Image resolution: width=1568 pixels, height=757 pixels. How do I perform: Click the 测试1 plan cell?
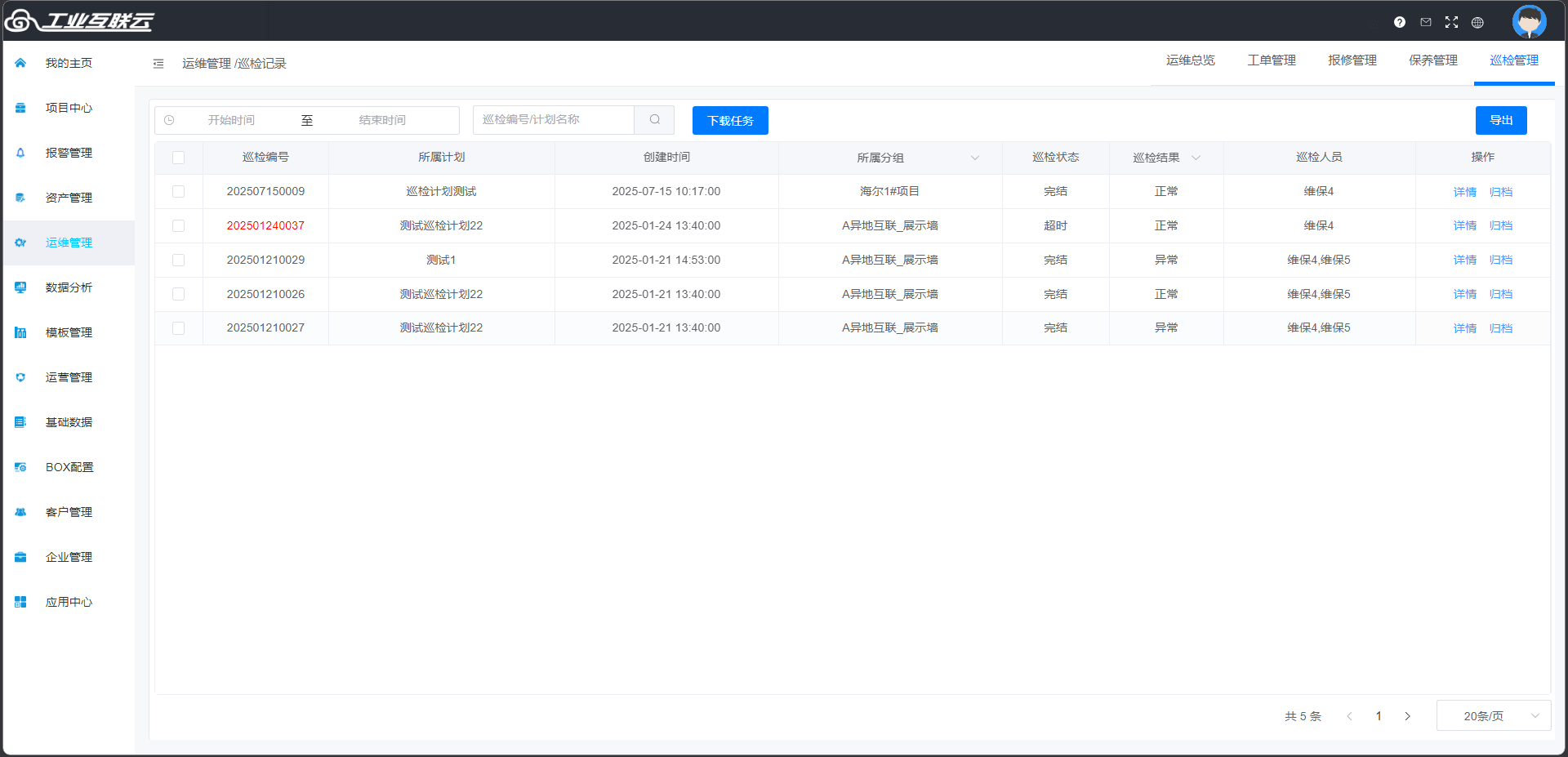441,260
